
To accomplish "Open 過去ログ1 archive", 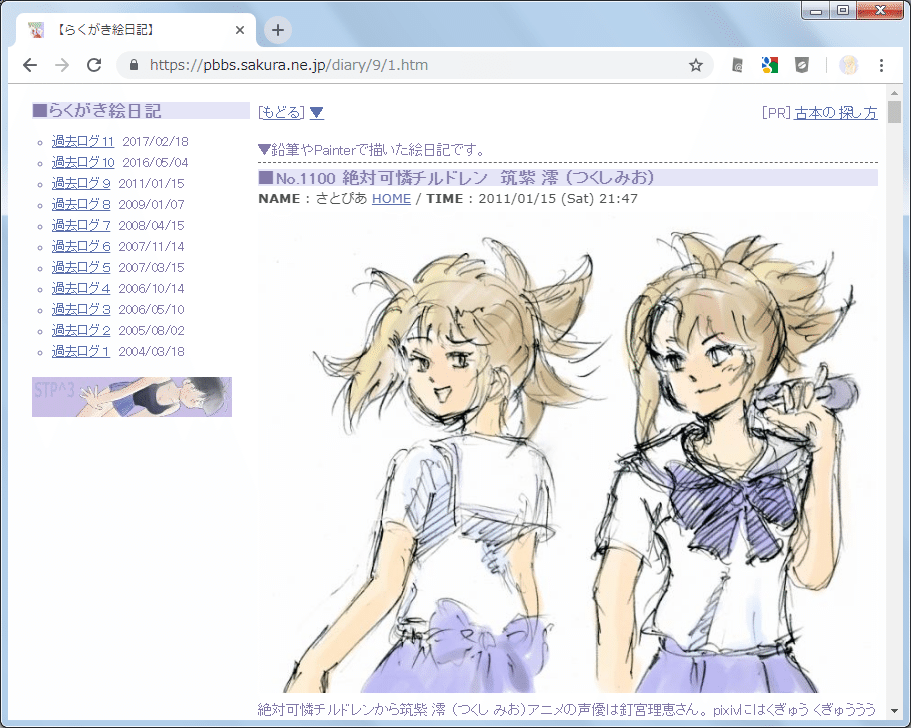I will [x=80, y=351].
